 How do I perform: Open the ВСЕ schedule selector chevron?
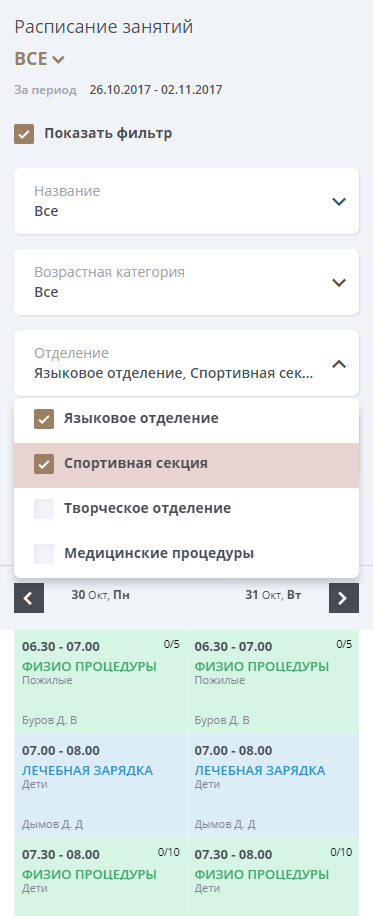click(58, 59)
